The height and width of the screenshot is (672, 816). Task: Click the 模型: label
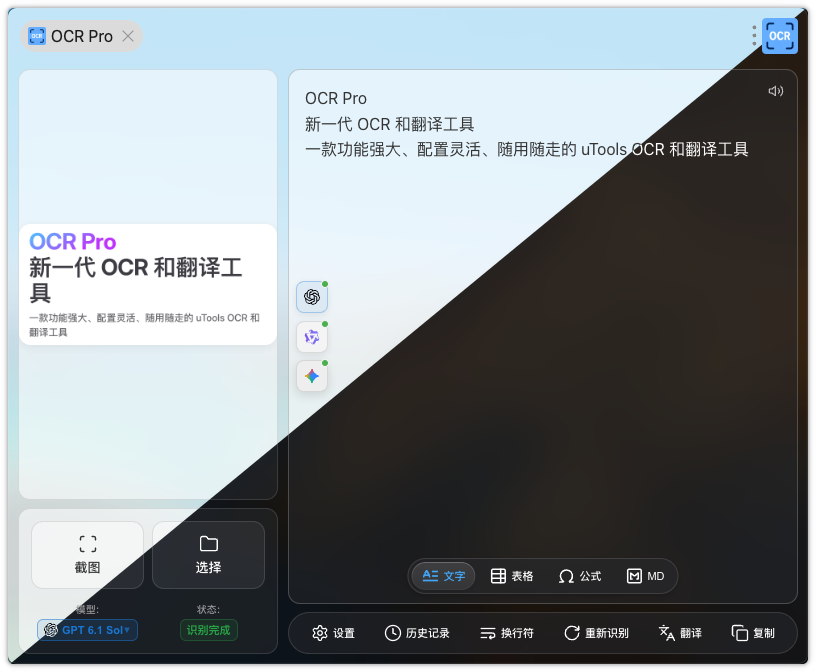(x=87, y=609)
